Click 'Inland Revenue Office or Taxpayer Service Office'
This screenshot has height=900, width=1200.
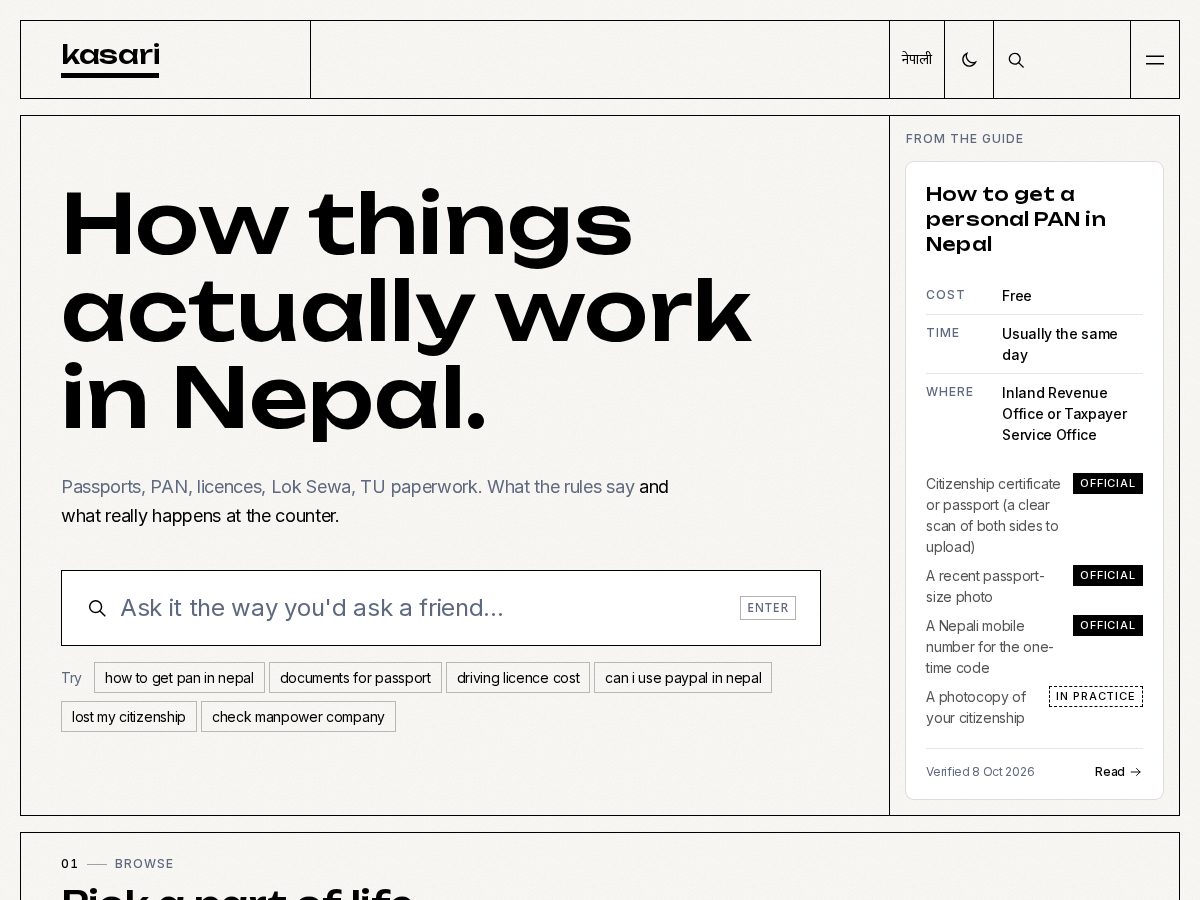pos(1064,414)
